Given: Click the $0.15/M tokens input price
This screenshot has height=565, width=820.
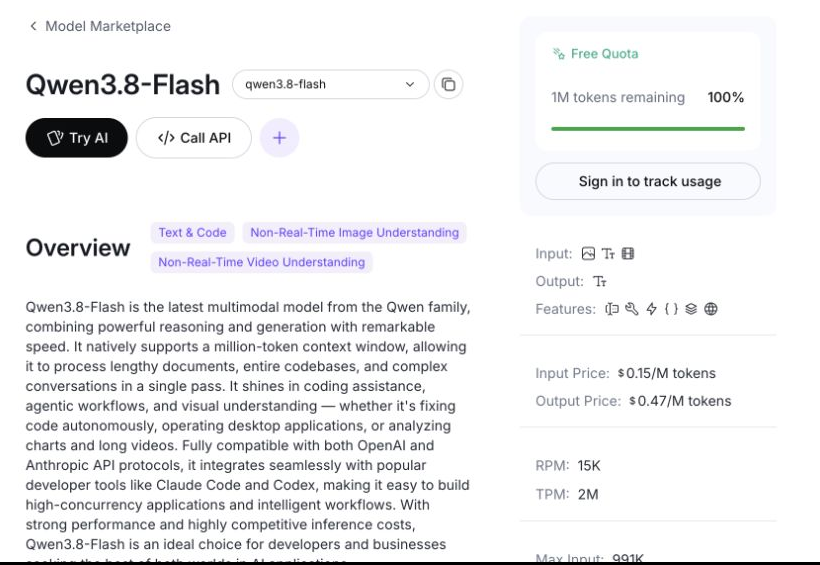Looking at the screenshot, I should (x=667, y=374).
